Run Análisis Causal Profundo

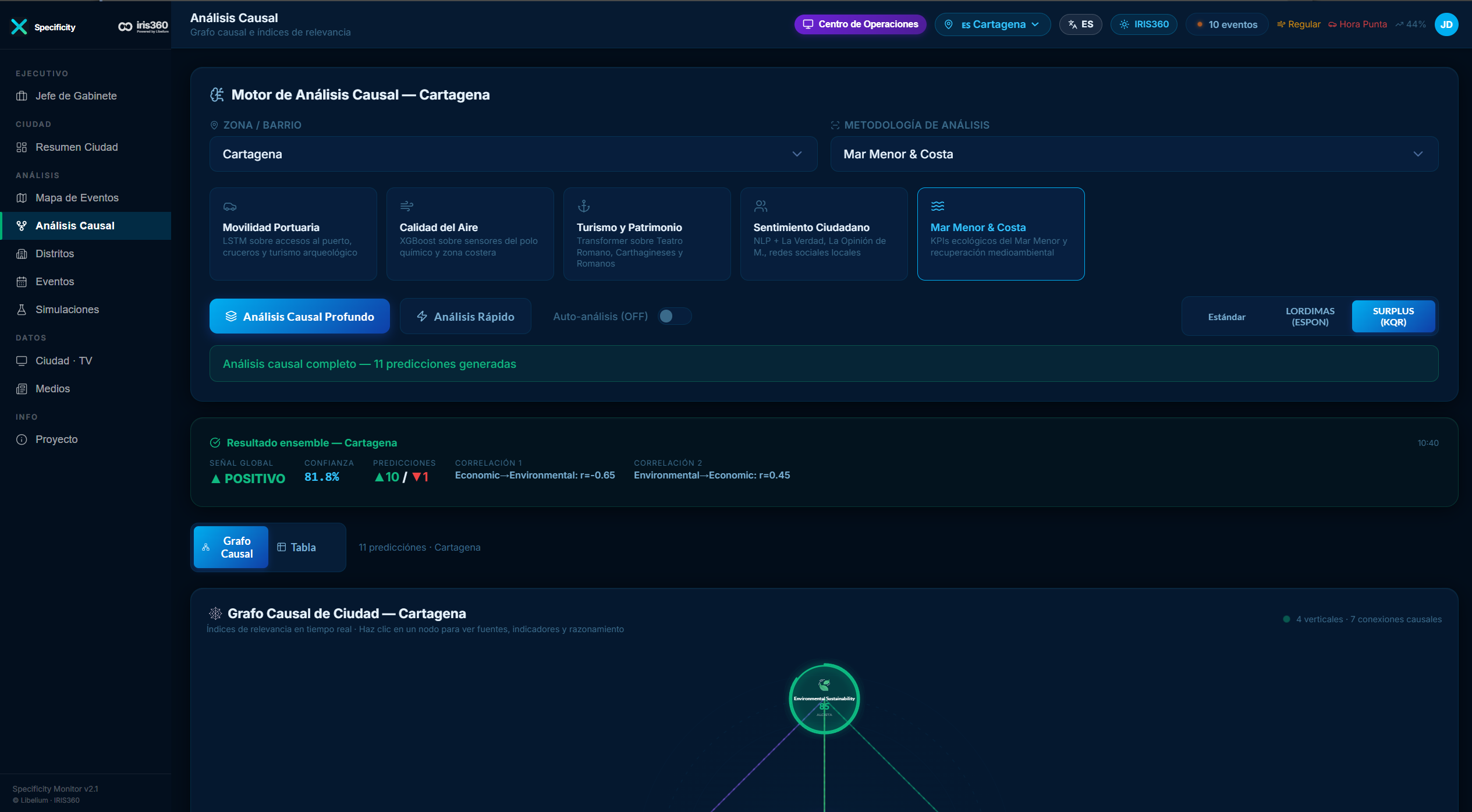click(299, 317)
